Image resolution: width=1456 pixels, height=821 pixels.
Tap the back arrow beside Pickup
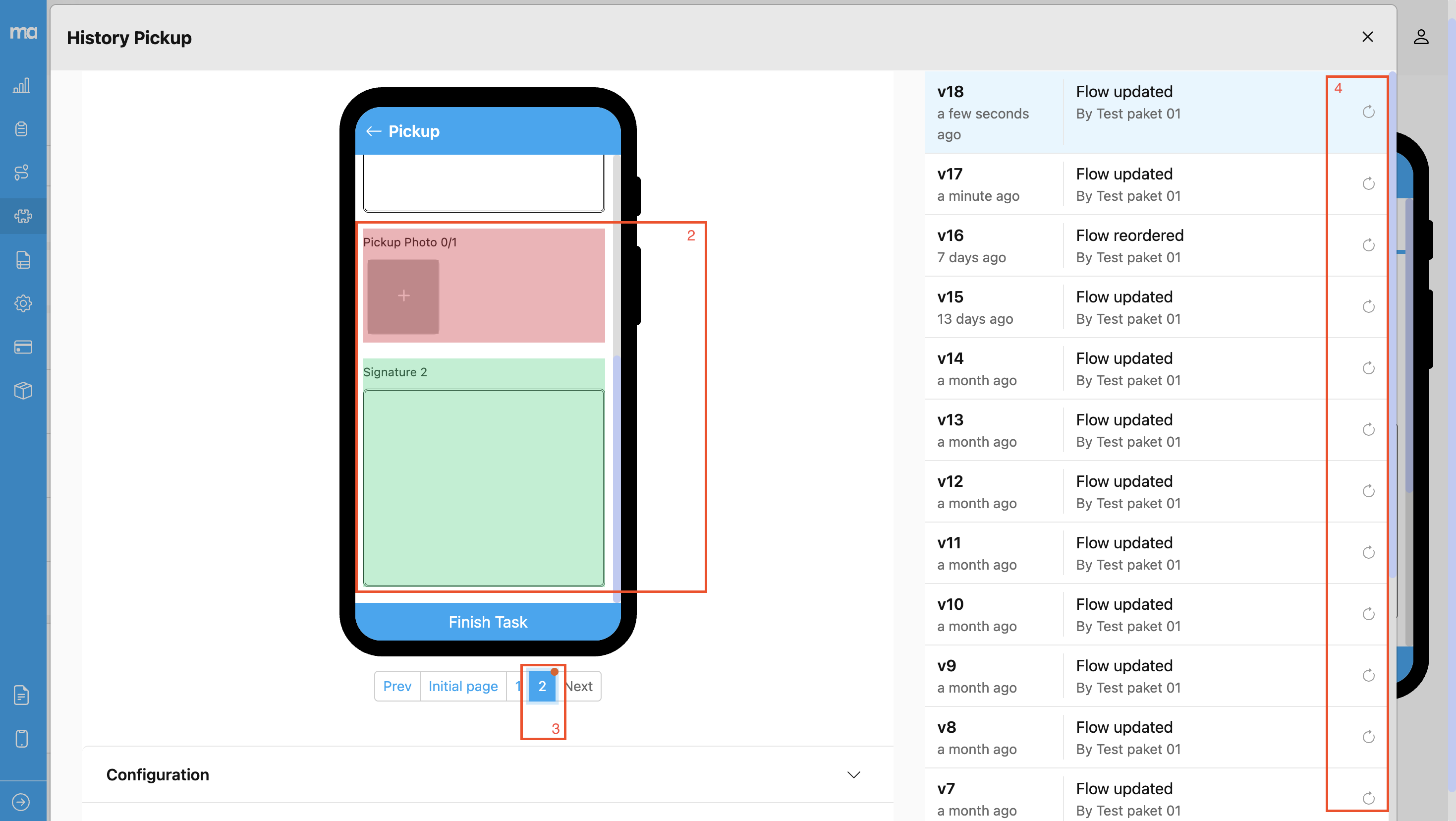(x=373, y=132)
